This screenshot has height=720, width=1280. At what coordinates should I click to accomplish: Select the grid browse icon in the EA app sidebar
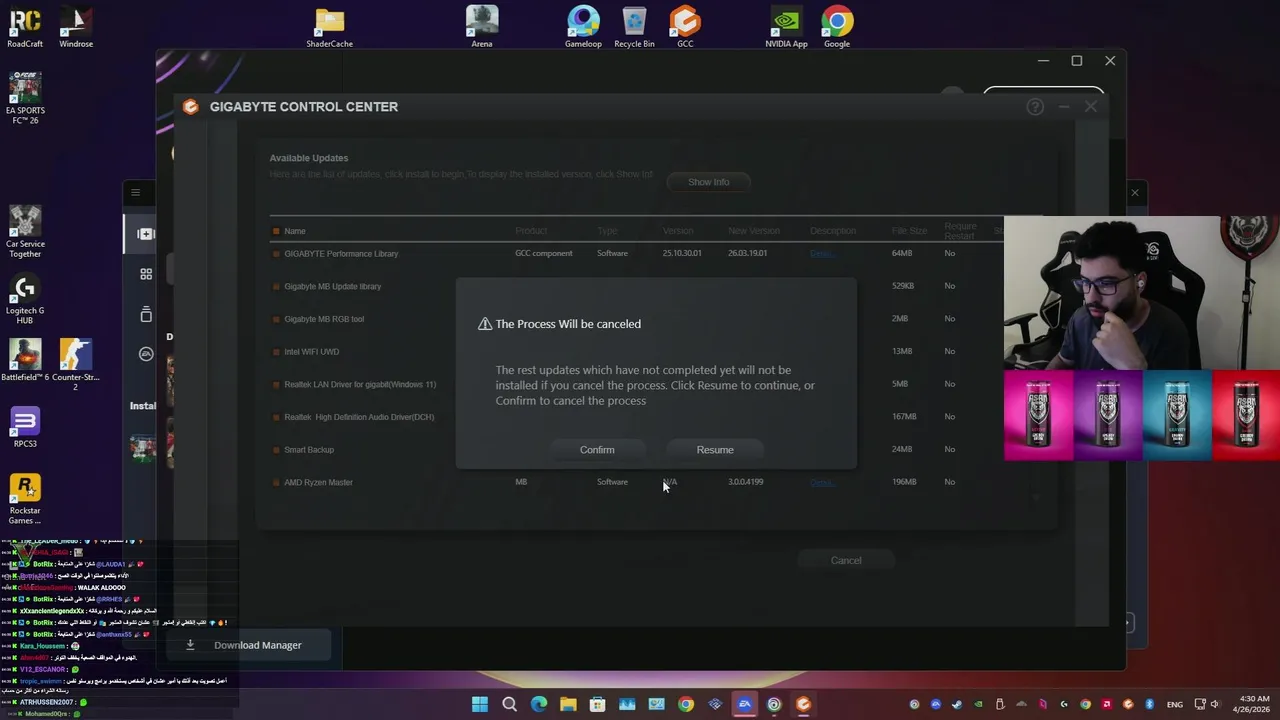[146, 274]
